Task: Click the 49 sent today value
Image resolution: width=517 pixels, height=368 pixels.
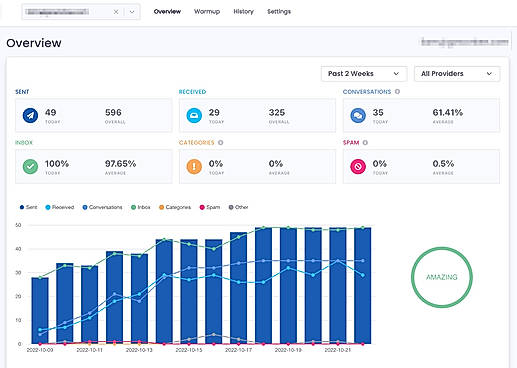Action: click(51, 112)
